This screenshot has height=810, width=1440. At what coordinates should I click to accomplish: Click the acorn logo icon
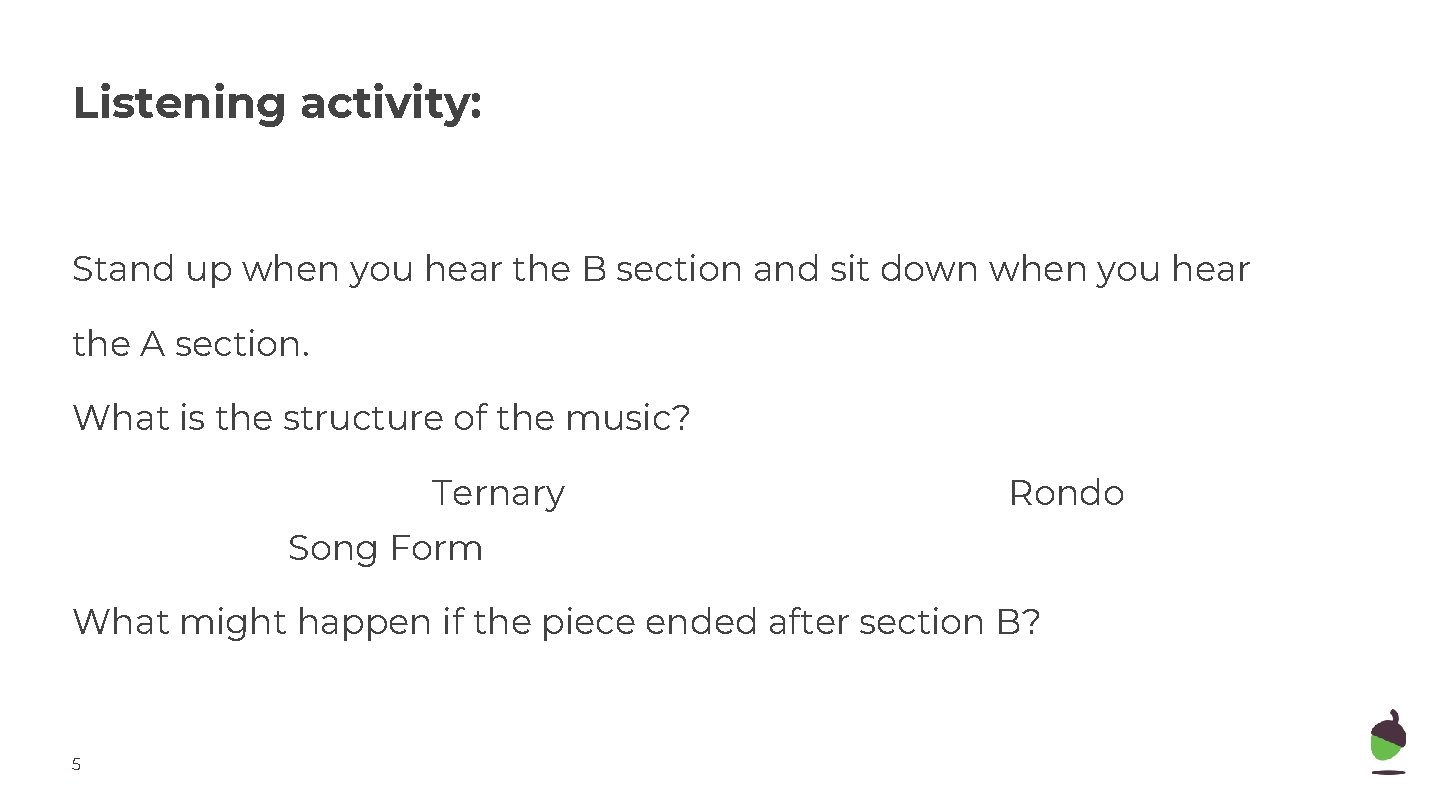pos(1388,742)
